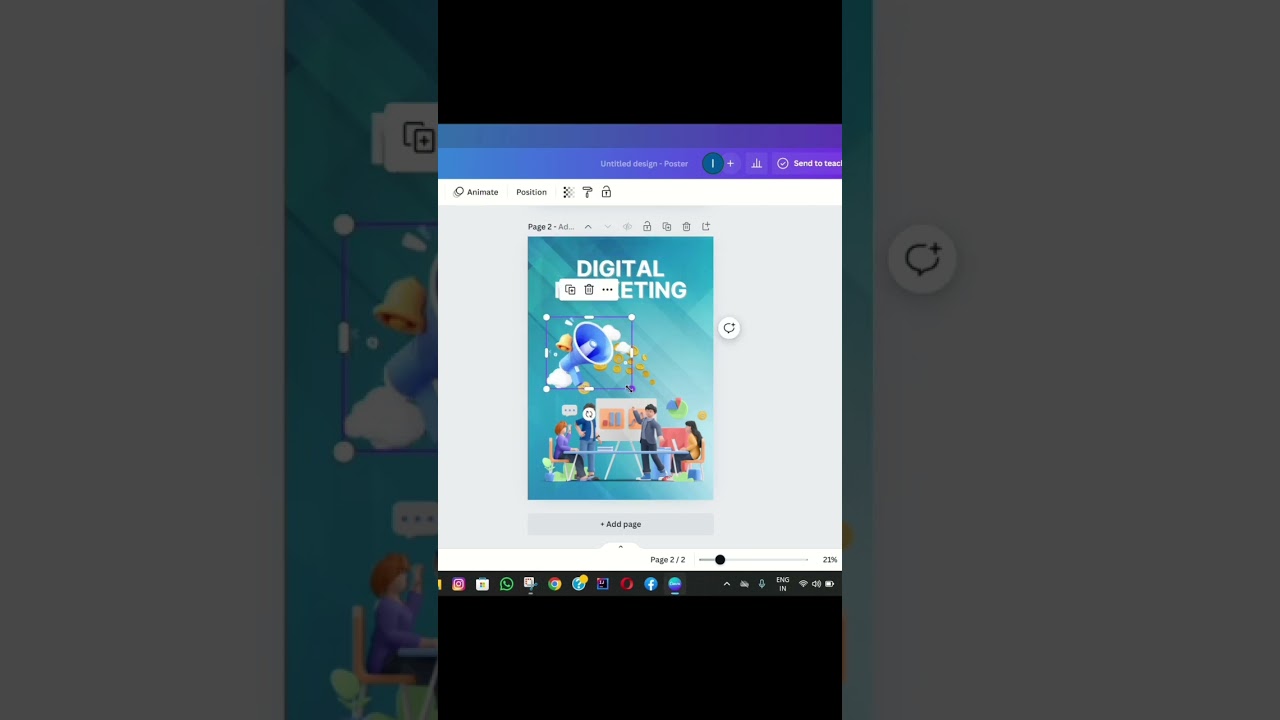The height and width of the screenshot is (720, 1280).
Task: Click the rotate handle below the megaphone
Action: 589,414
